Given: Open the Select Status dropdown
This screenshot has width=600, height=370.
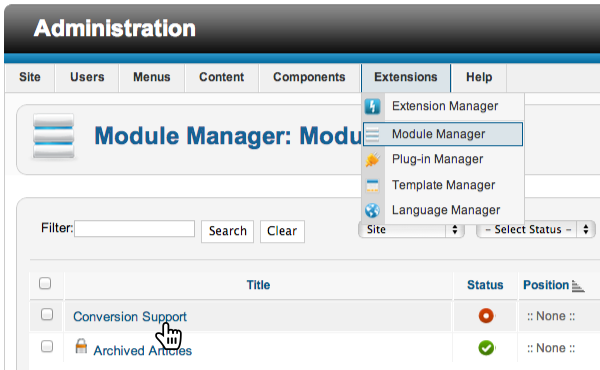Looking at the screenshot, I should pyautogui.click(x=536, y=230).
